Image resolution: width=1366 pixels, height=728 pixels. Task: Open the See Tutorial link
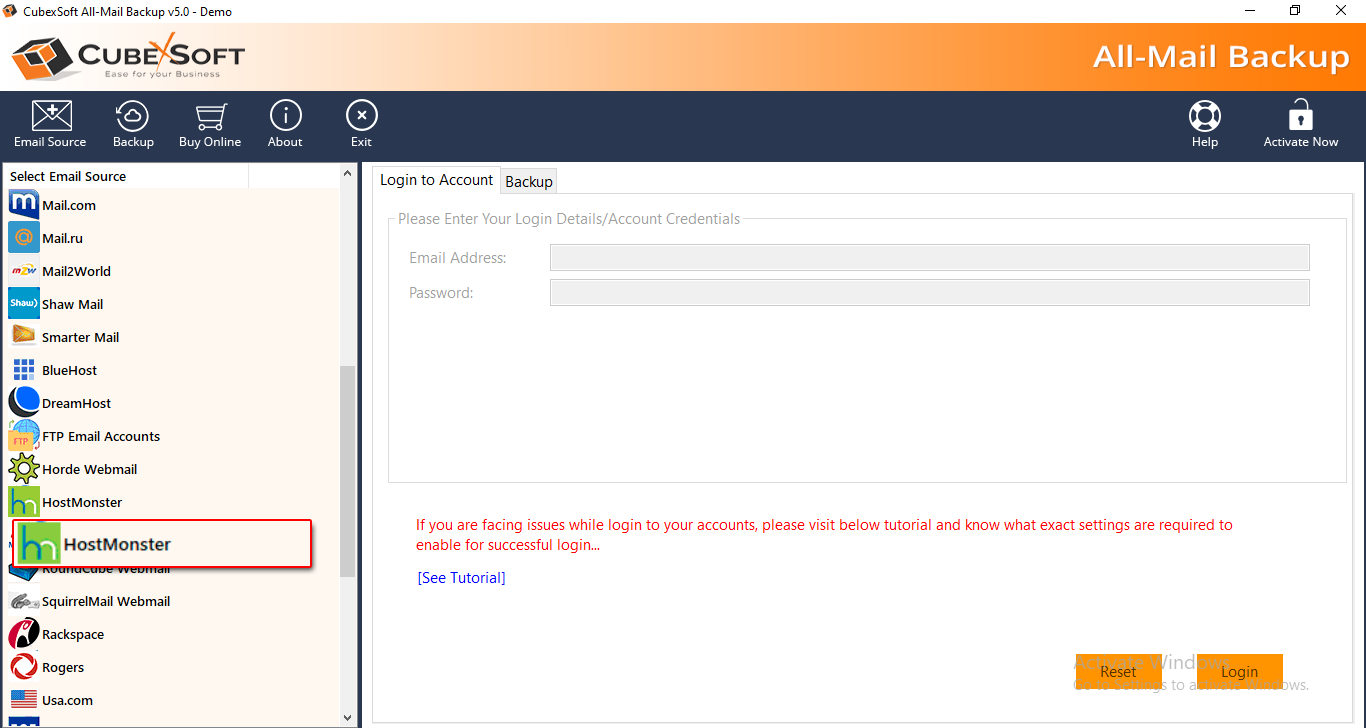461,578
